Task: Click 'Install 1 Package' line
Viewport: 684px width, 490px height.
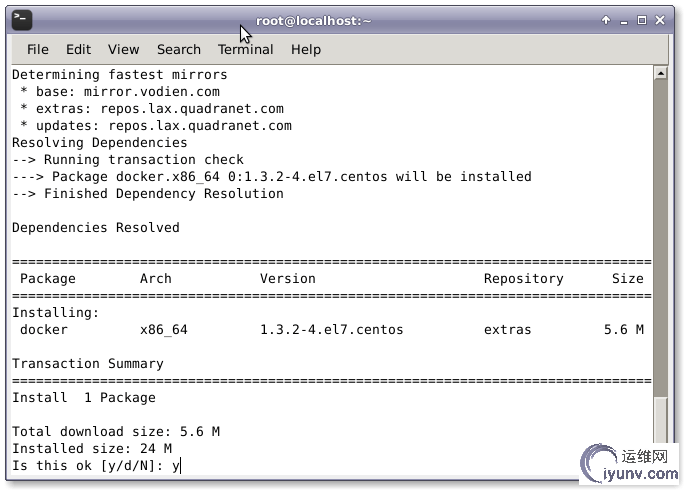Action: click(84, 398)
